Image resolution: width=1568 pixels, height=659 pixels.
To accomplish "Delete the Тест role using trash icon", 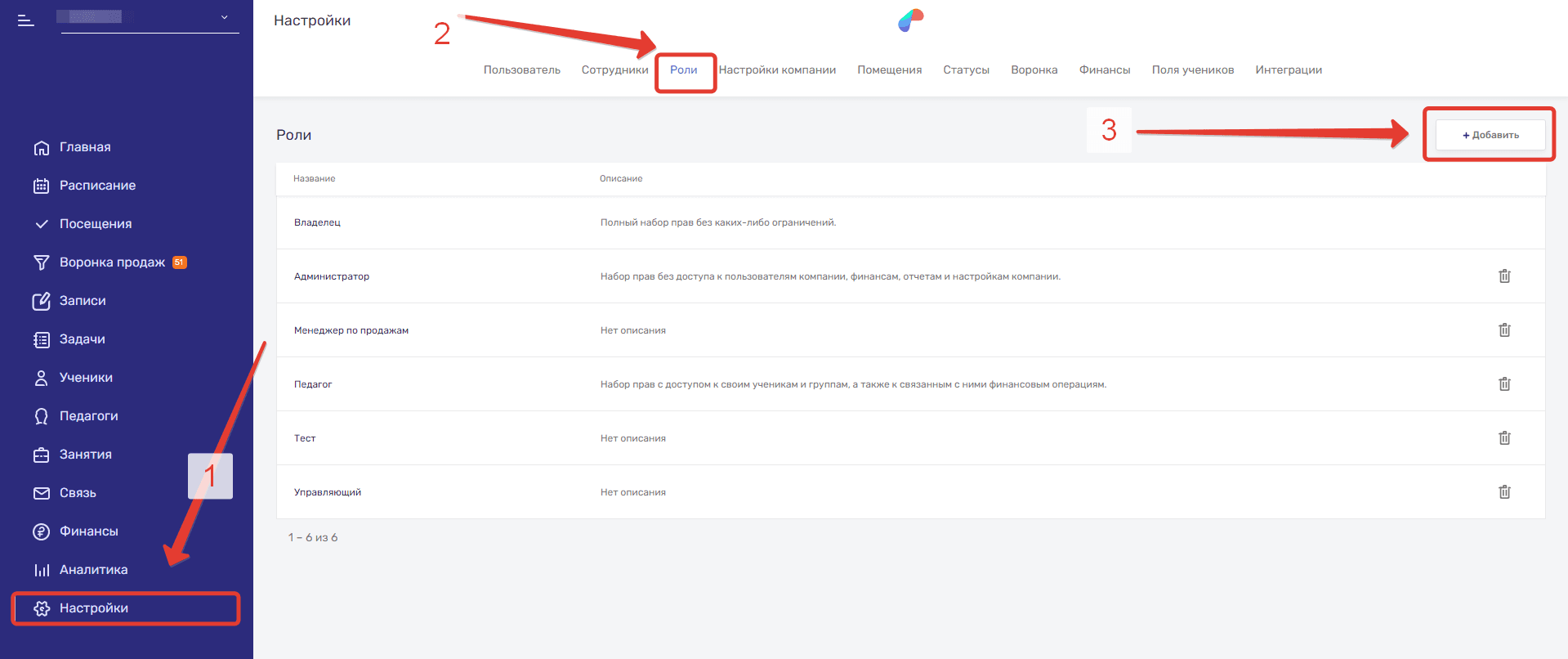I will [1503, 438].
